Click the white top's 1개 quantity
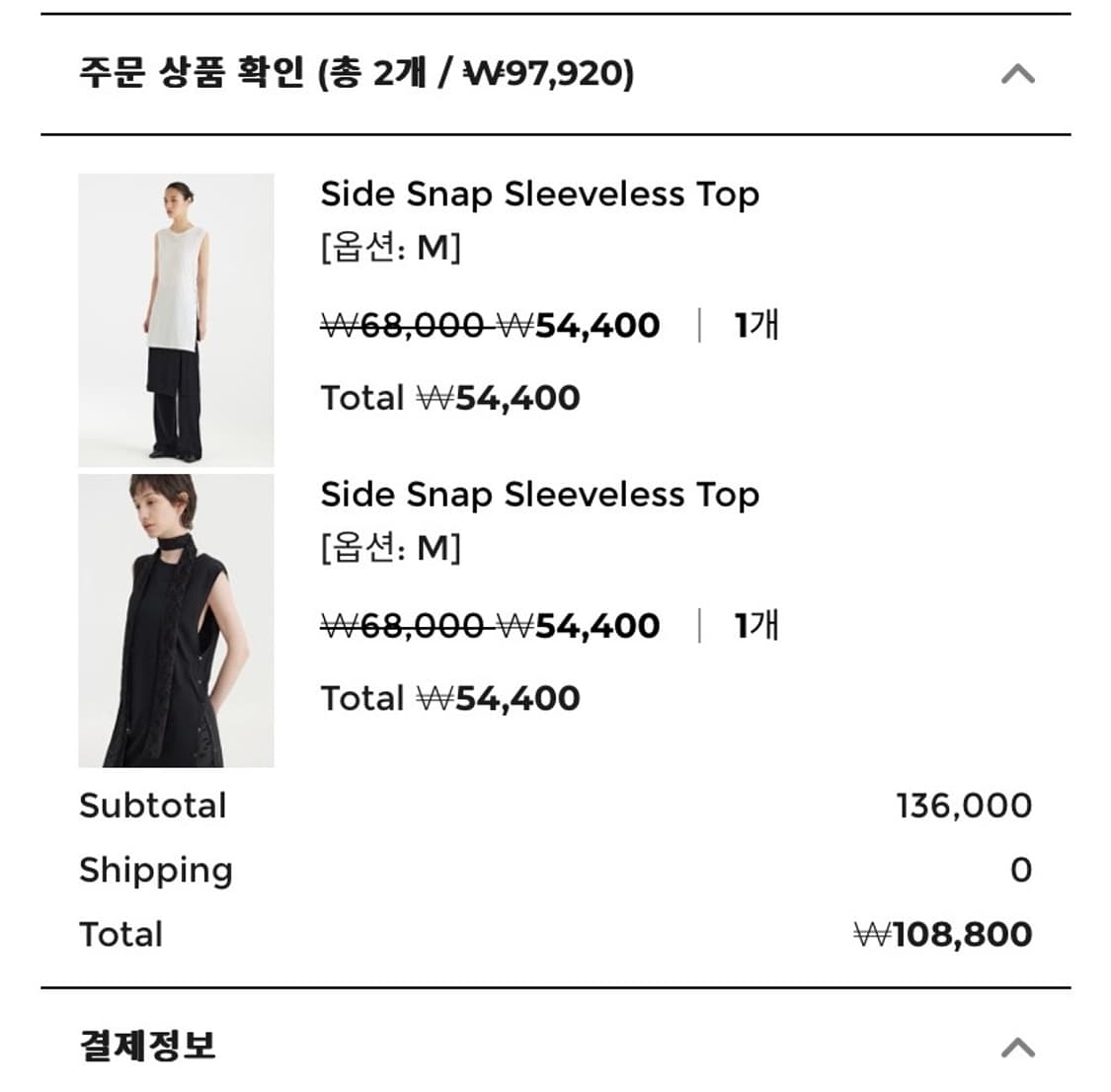 tap(756, 325)
